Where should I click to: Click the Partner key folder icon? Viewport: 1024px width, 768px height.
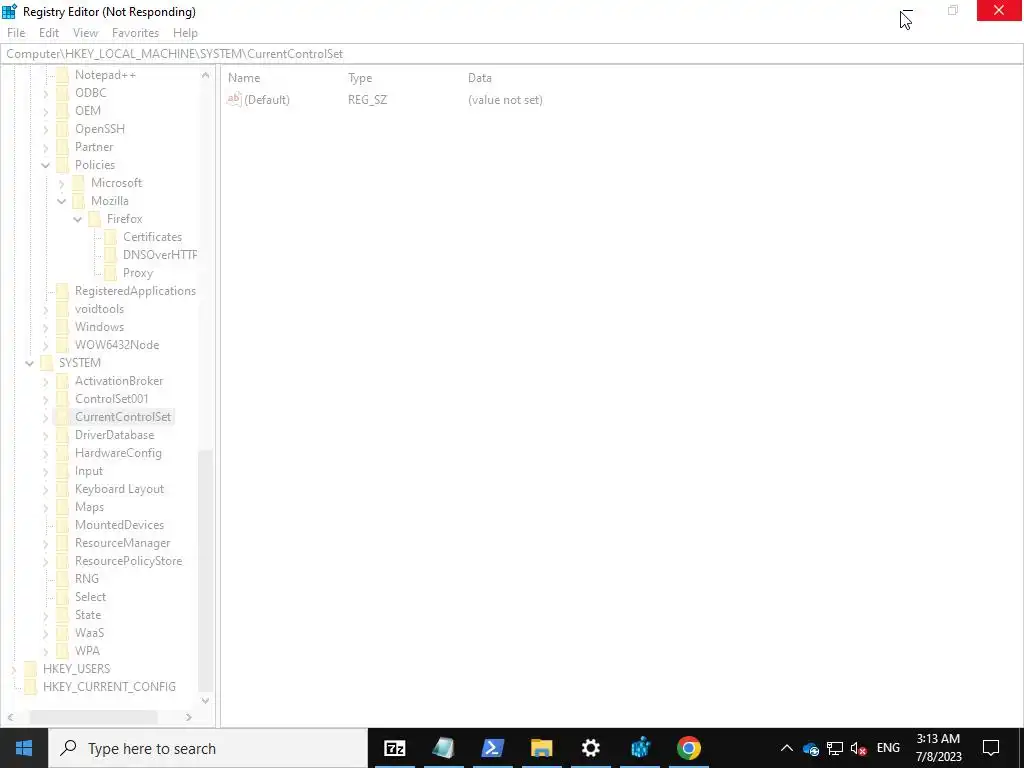coord(63,147)
